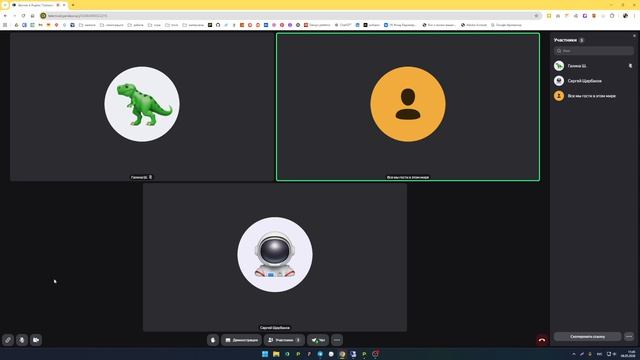Screen dimensions: 640x360
Task: Open the Чат chat button
Action: click(318, 340)
